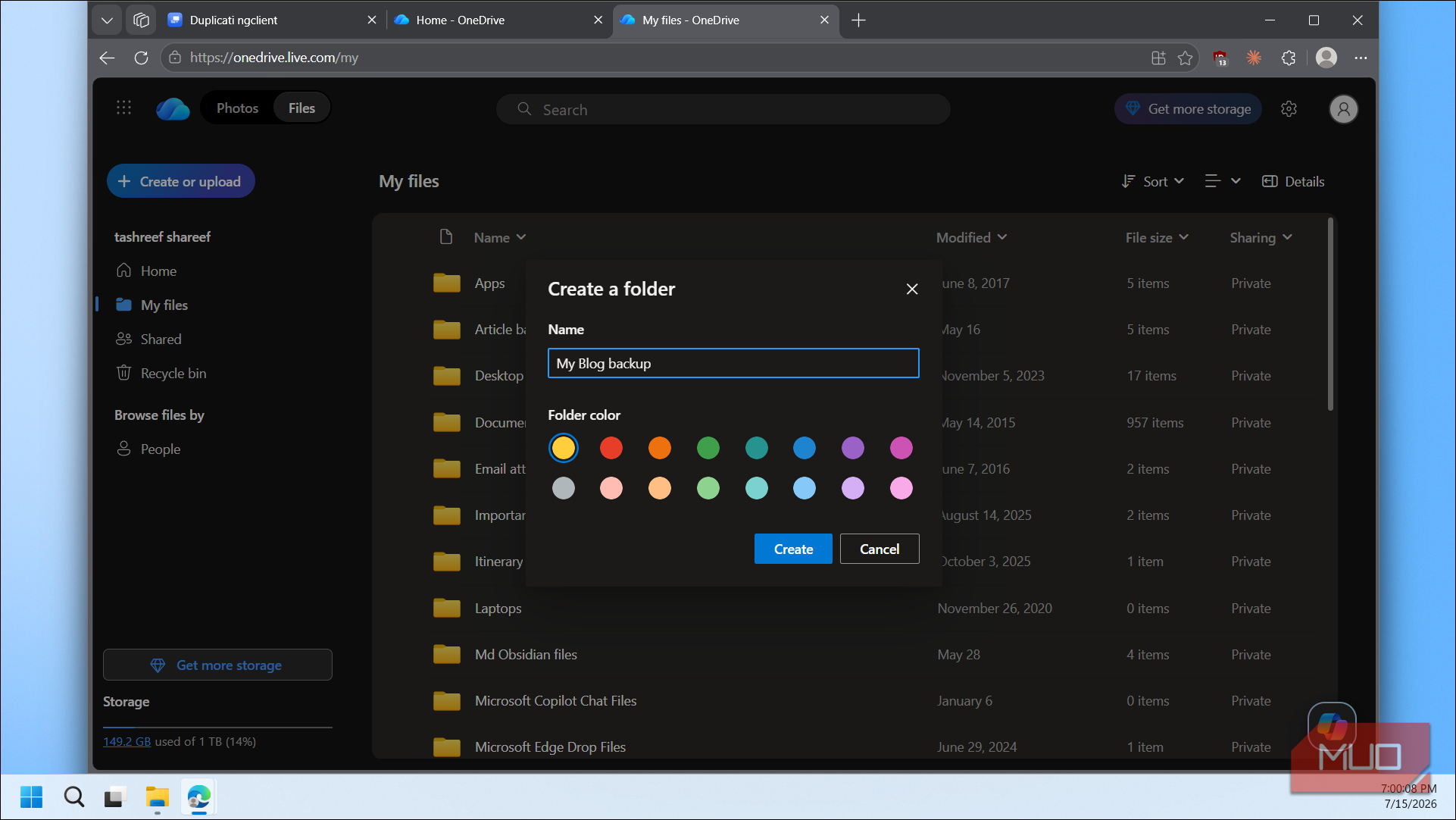The height and width of the screenshot is (820, 1456).
Task: Select the purple folder color
Action: [x=853, y=448]
